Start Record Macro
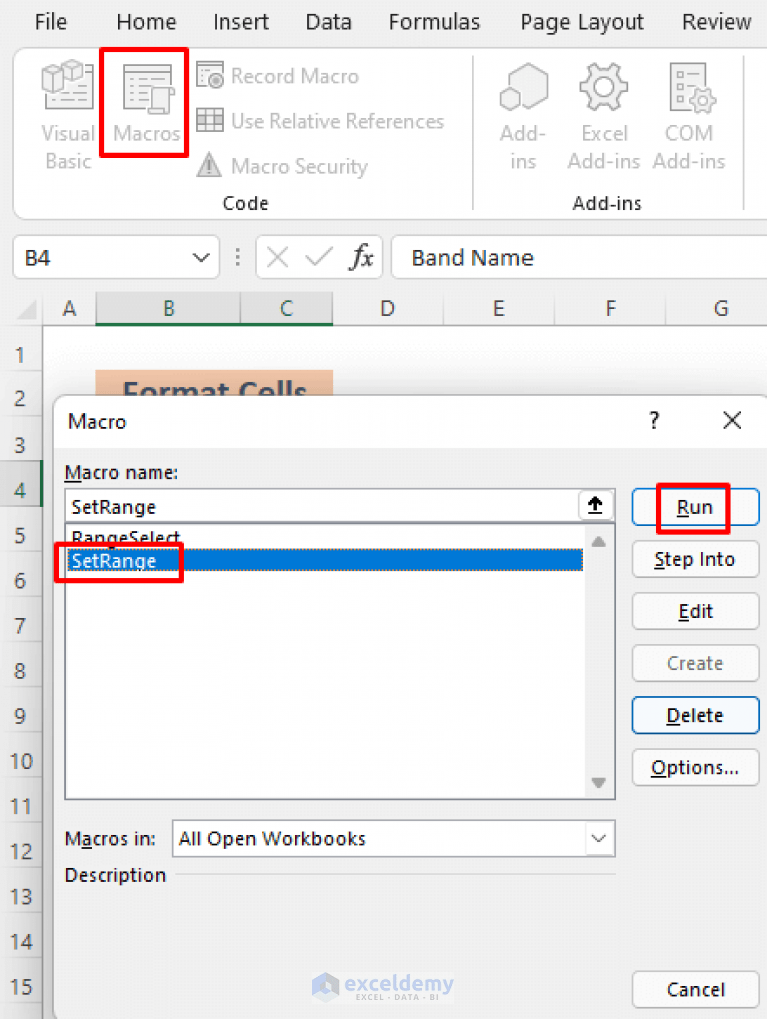 click(278, 76)
